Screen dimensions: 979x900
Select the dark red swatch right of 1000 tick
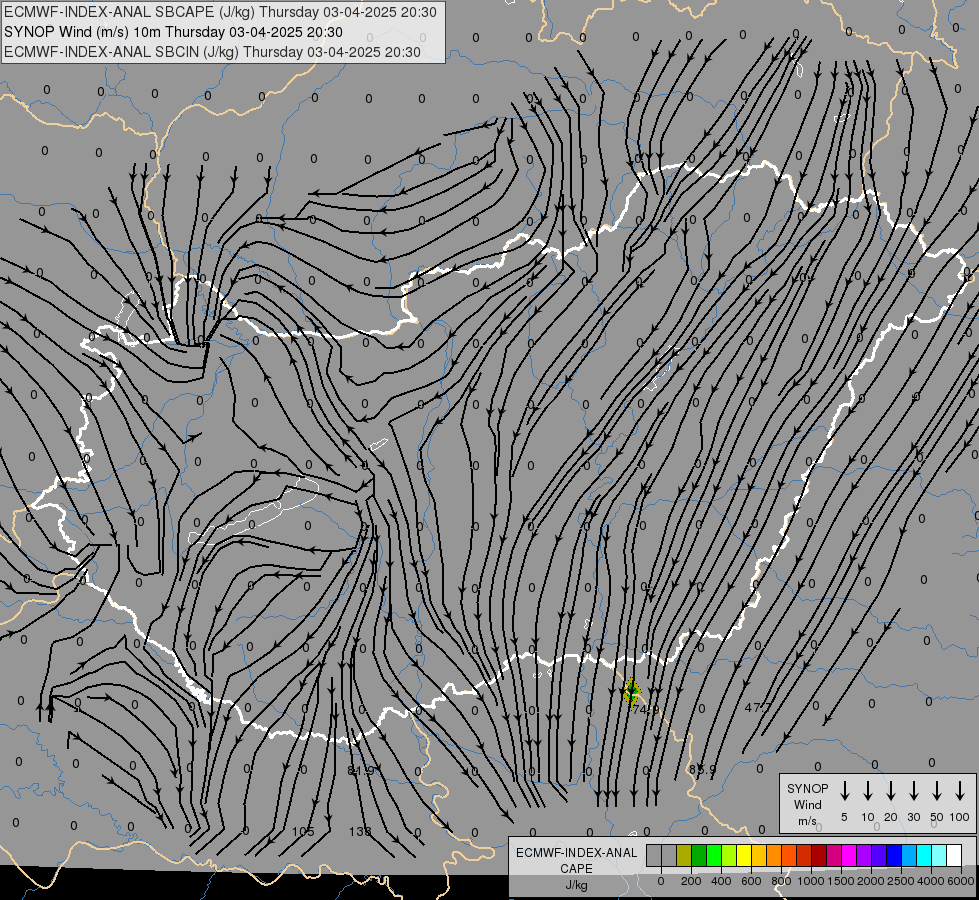point(819,855)
